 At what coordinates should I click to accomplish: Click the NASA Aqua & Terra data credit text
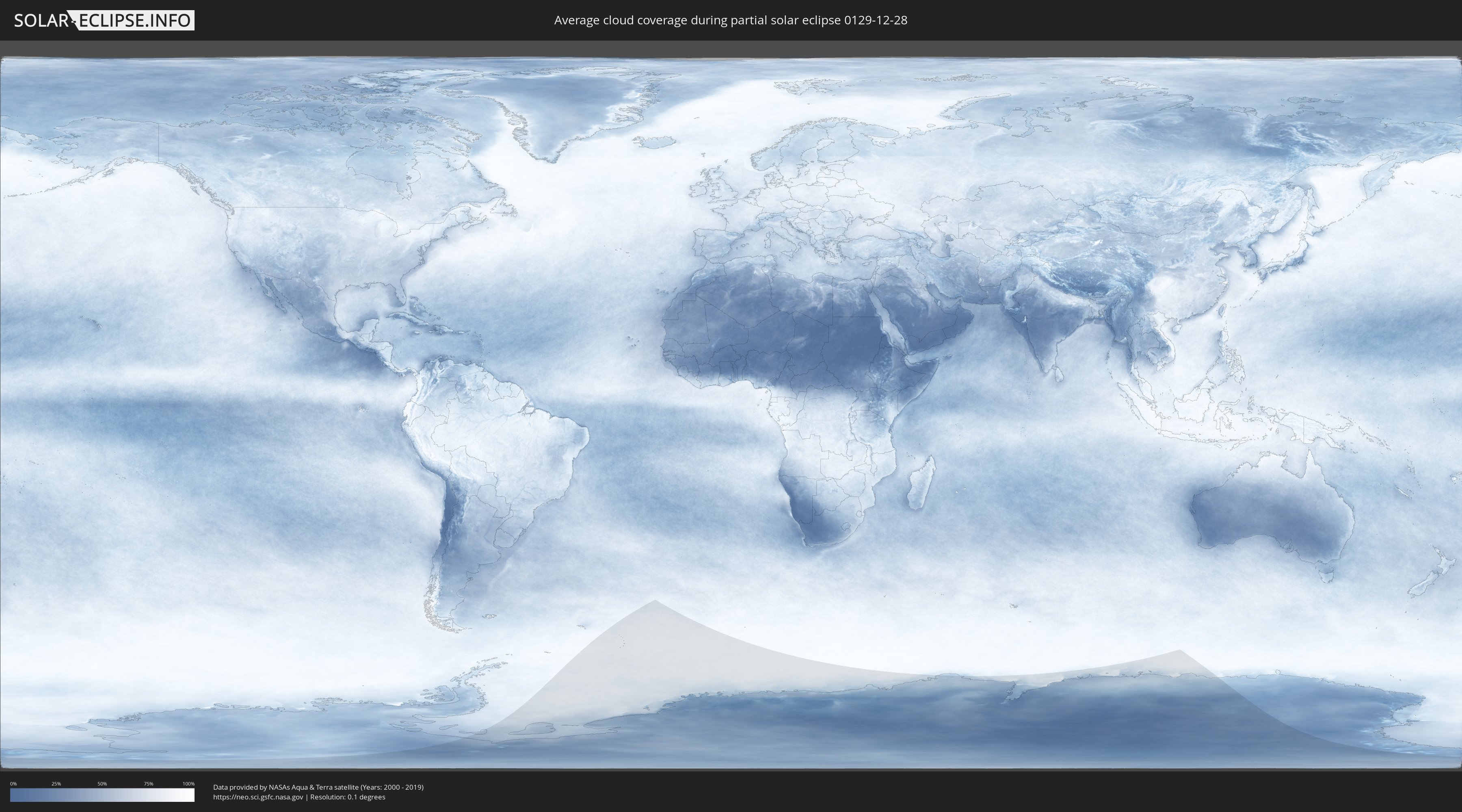318,787
